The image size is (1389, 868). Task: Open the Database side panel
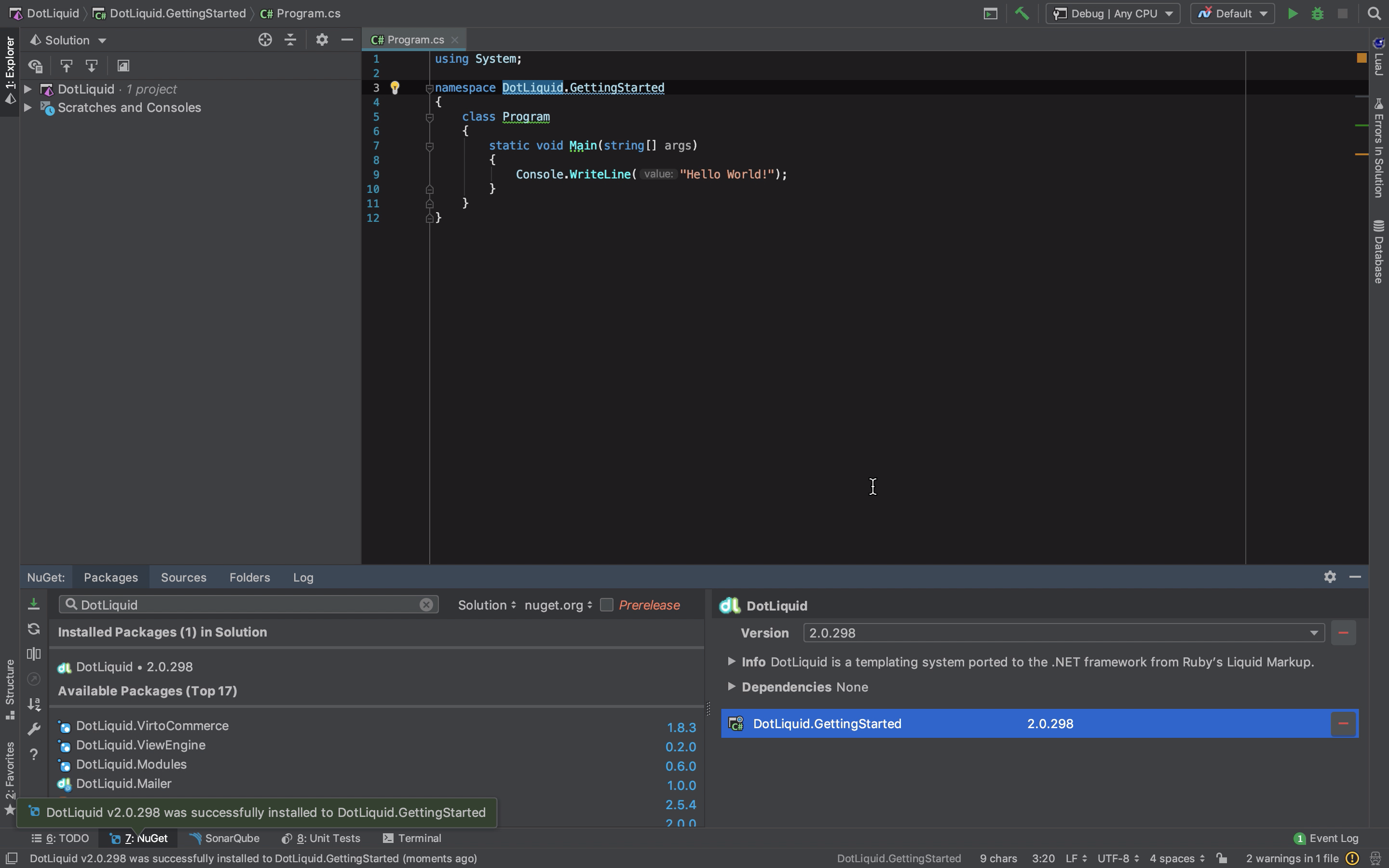point(1379,251)
